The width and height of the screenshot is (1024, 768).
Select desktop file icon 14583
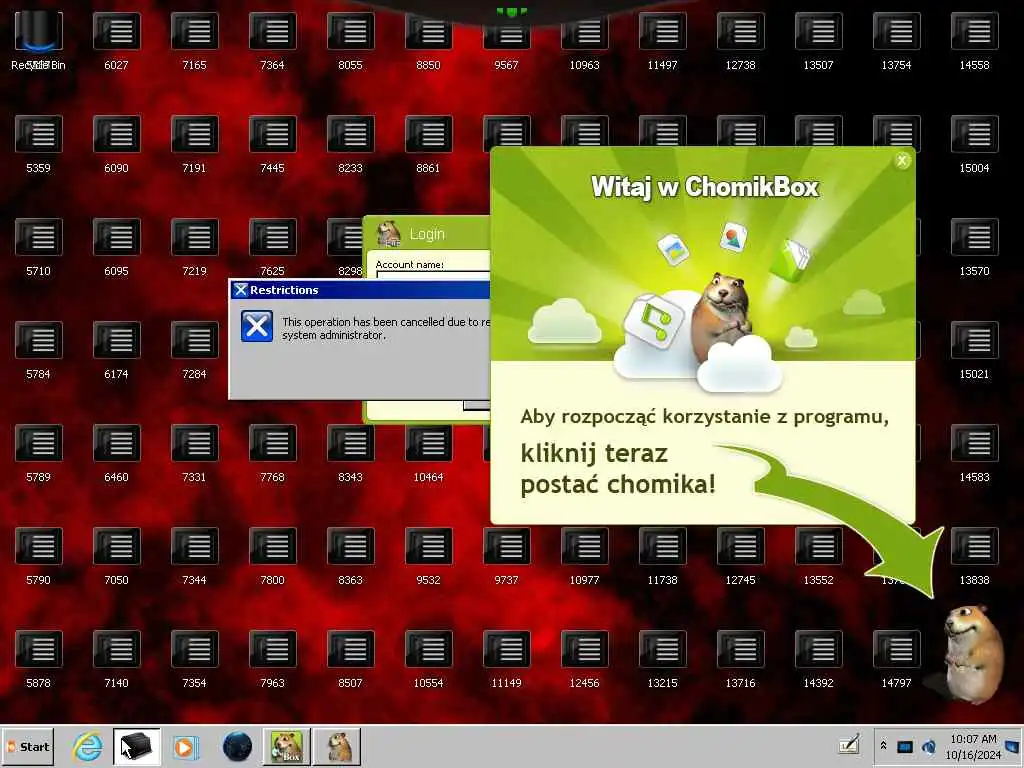click(974, 453)
